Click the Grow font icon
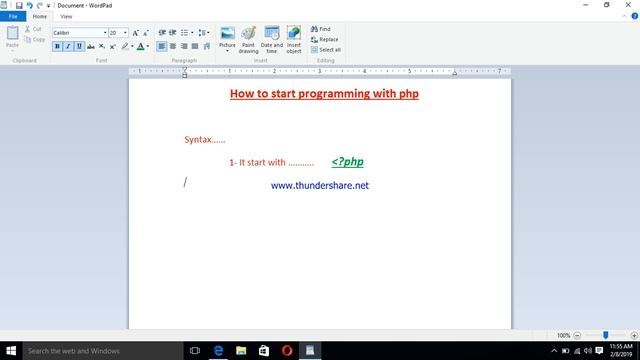 point(136,33)
